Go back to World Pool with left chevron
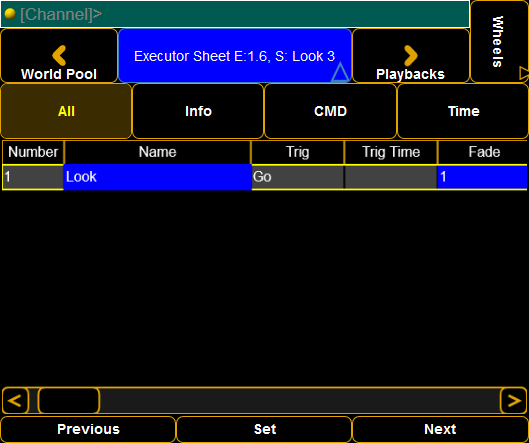 59,56
